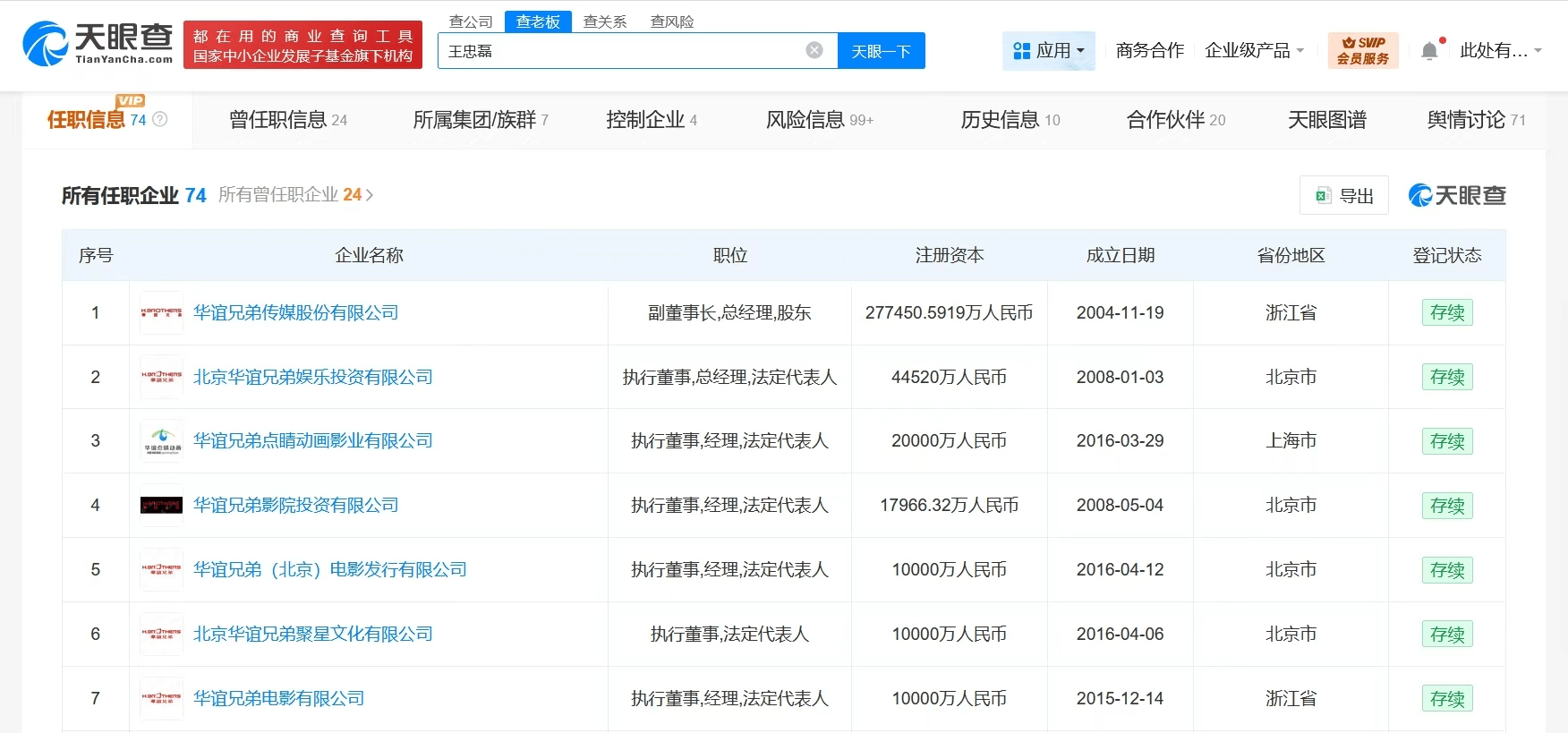The width and height of the screenshot is (1568, 733).
Task: Open the notification bell
Action: click(1429, 51)
